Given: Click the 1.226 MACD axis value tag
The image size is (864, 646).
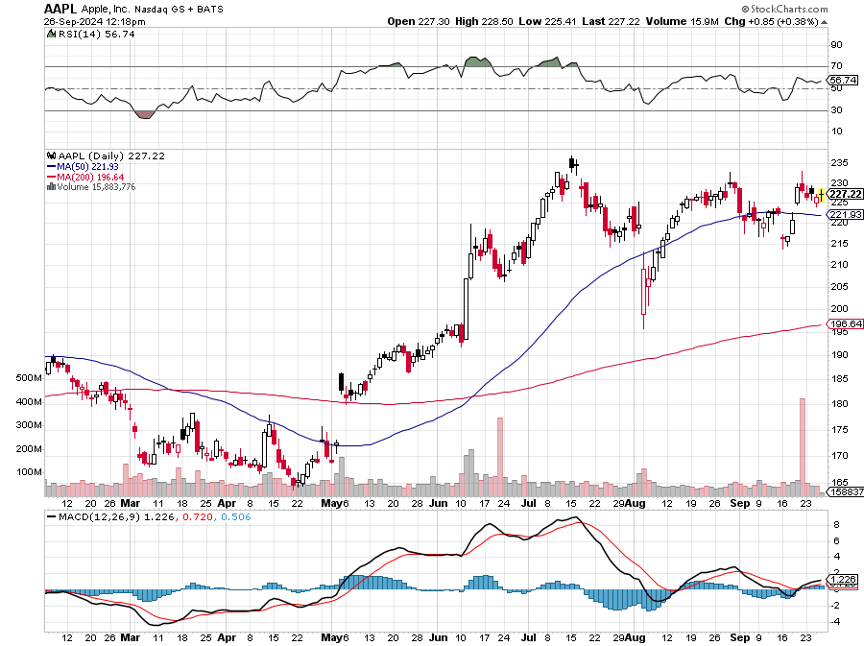Looking at the screenshot, I should [843, 580].
